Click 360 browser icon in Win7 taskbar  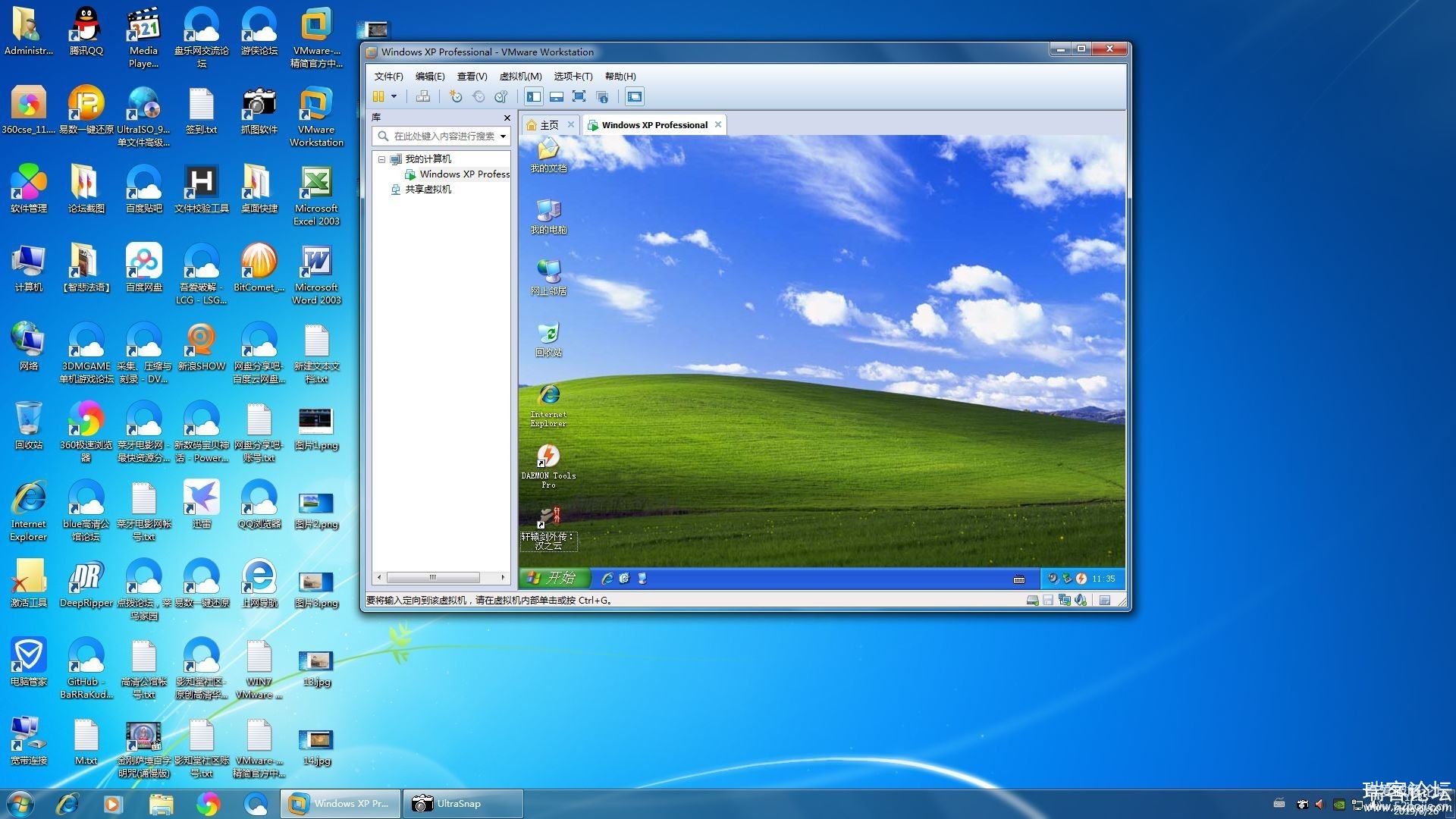(x=208, y=804)
